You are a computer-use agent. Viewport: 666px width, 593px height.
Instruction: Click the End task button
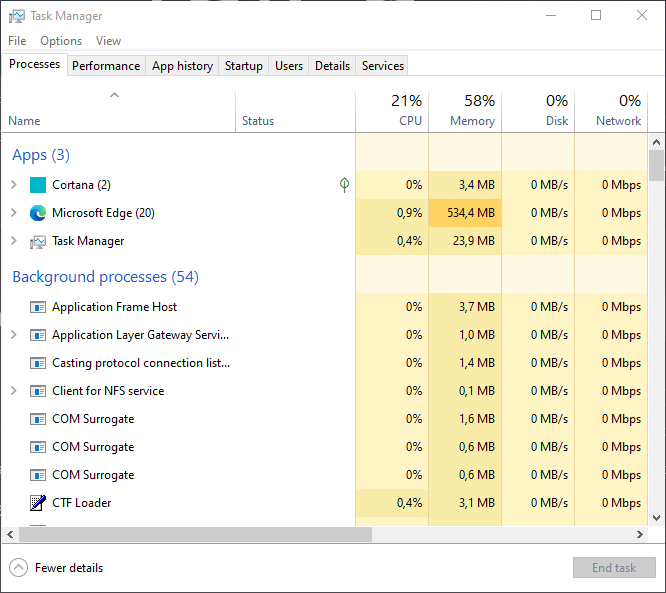[x=614, y=568]
